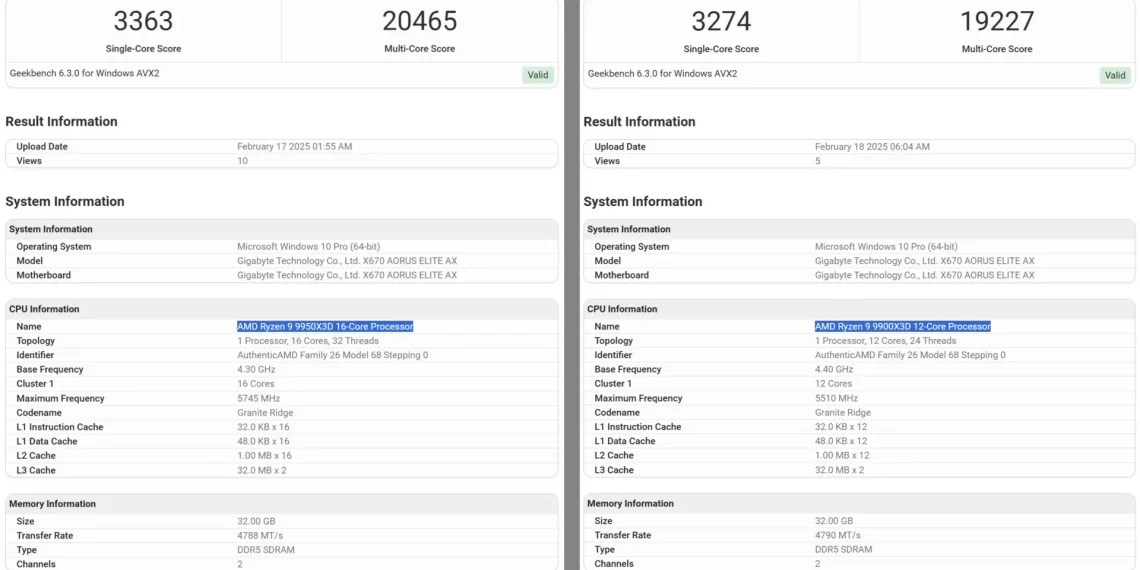This screenshot has width=1140, height=570.
Task: Click the left Valid badge
Action: [x=538, y=75]
